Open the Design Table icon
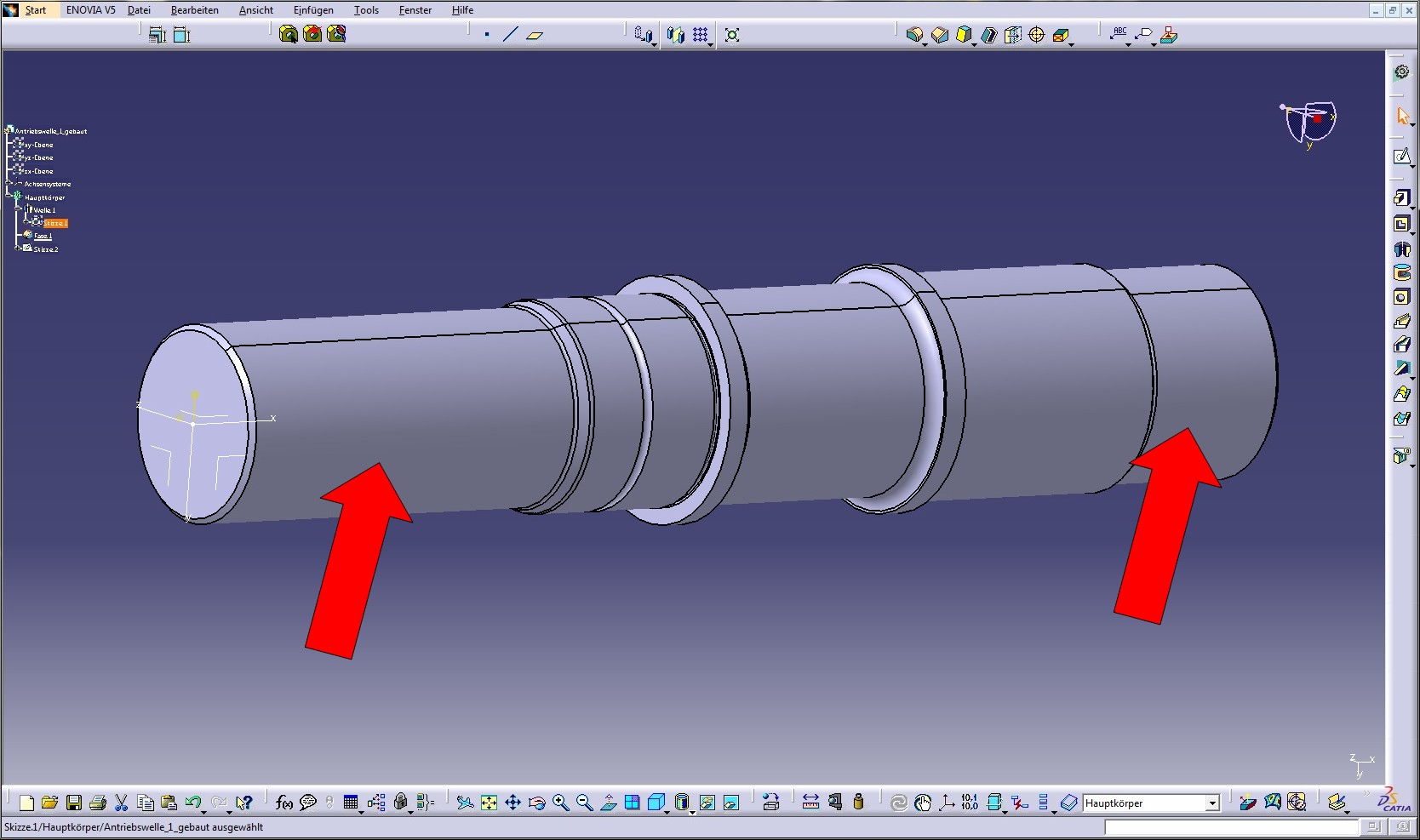 350,803
